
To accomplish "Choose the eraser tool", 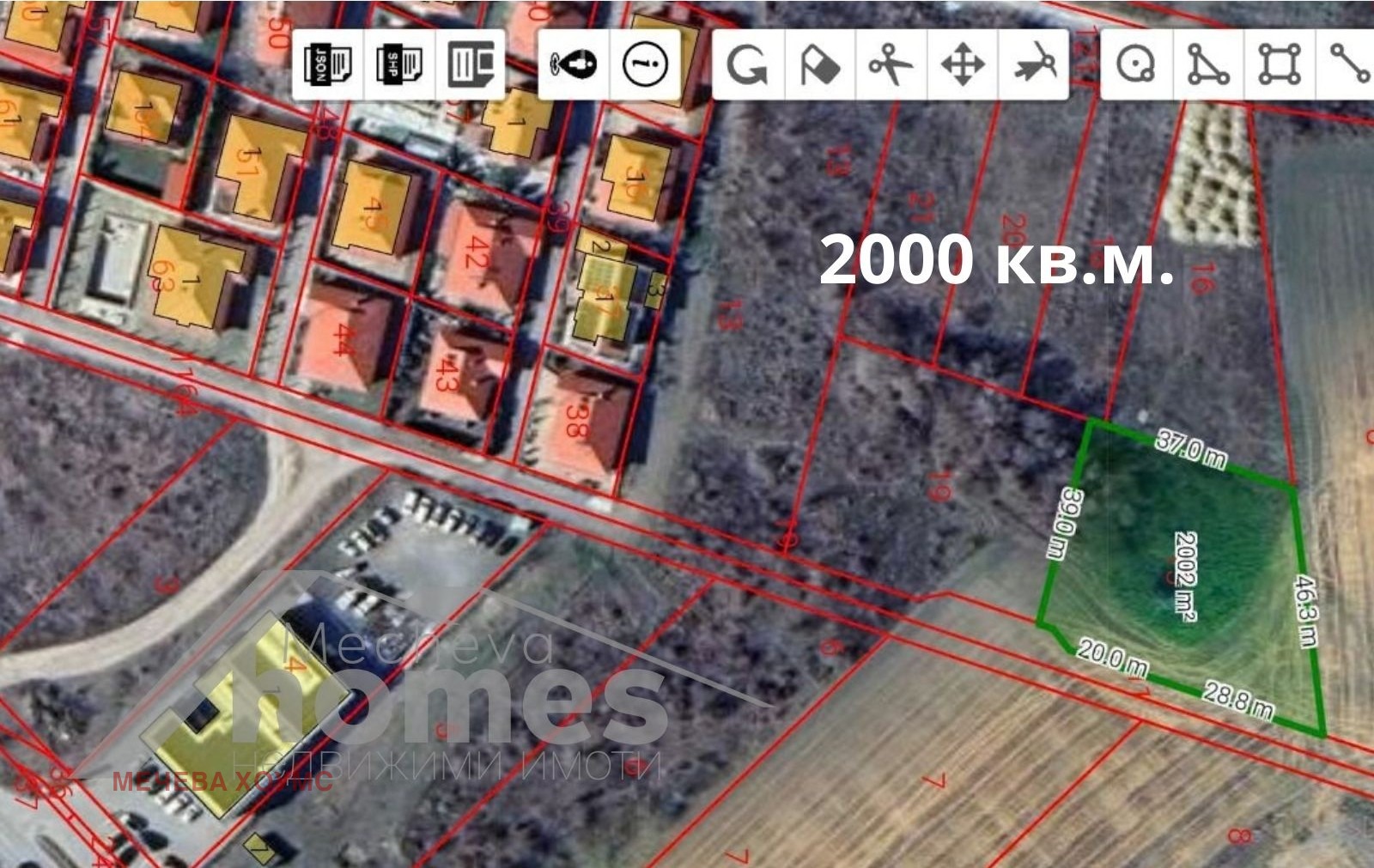I will pos(819,64).
